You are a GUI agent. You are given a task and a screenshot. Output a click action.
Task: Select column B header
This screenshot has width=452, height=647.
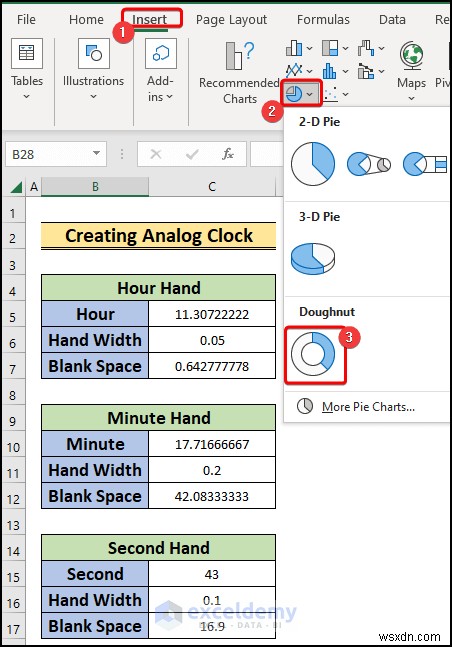(95, 187)
